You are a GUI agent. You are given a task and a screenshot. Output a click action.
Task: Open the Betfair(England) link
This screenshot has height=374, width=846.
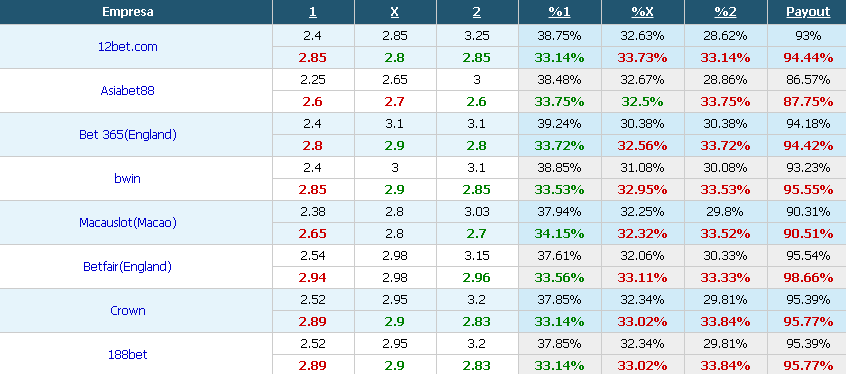click(x=128, y=267)
